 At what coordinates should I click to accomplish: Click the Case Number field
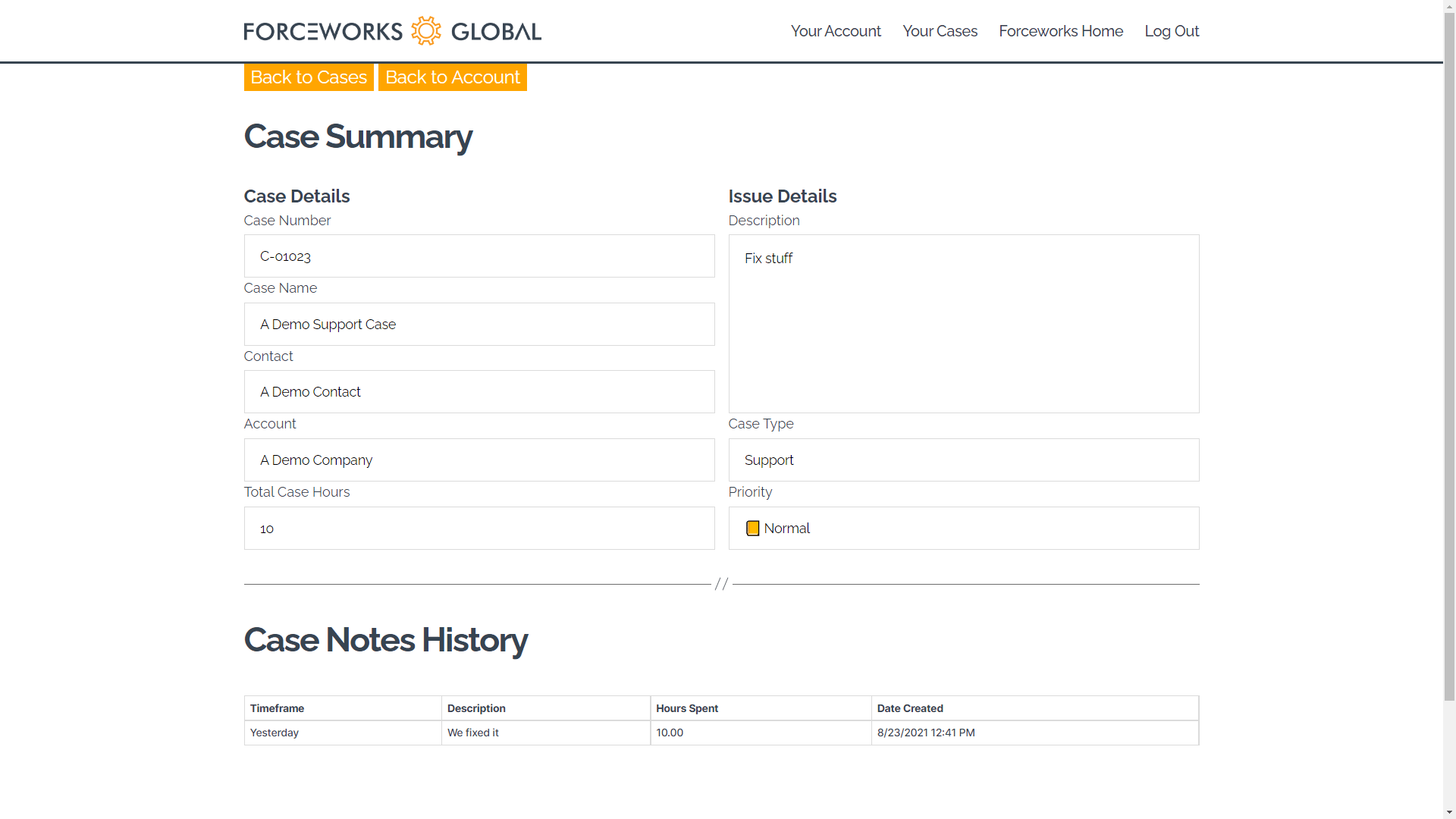479,256
